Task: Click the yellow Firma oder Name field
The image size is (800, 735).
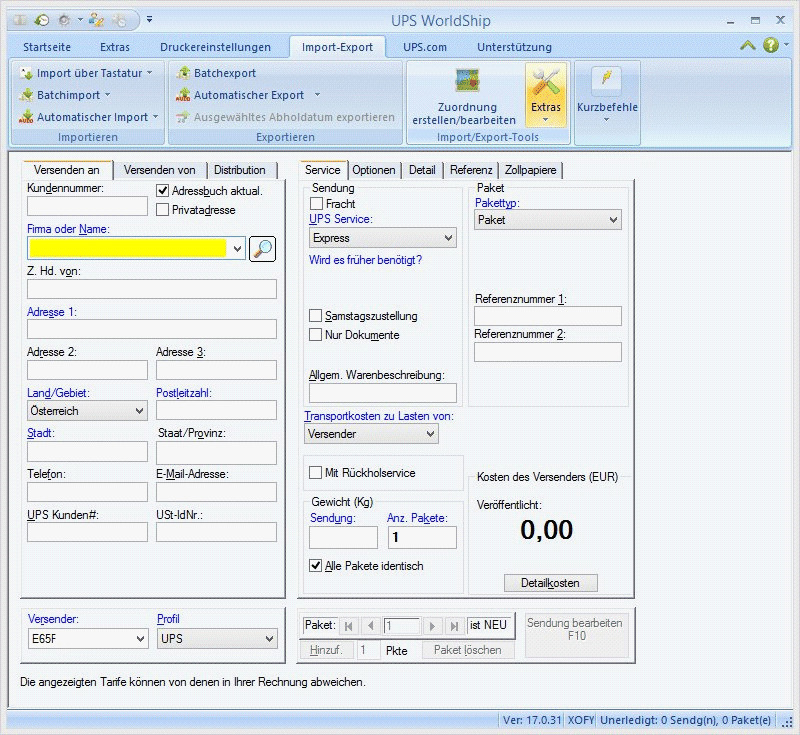Action: (x=128, y=248)
